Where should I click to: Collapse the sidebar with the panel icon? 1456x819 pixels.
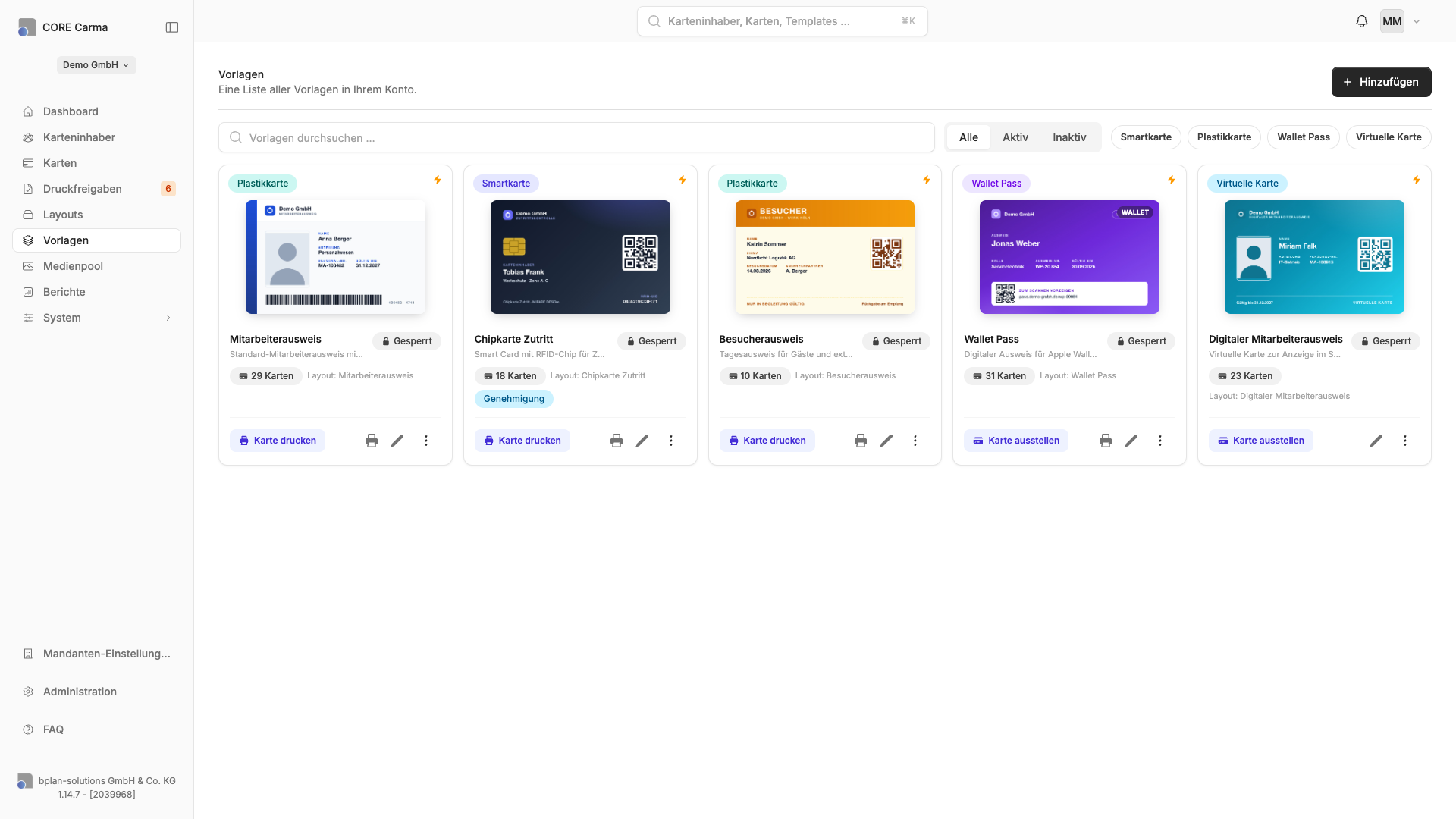172,27
